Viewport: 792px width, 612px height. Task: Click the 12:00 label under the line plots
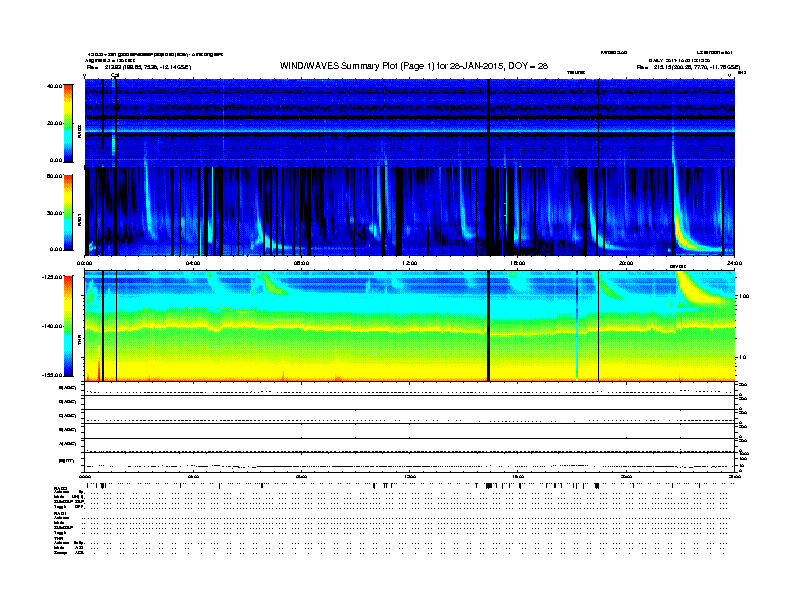point(410,477)
